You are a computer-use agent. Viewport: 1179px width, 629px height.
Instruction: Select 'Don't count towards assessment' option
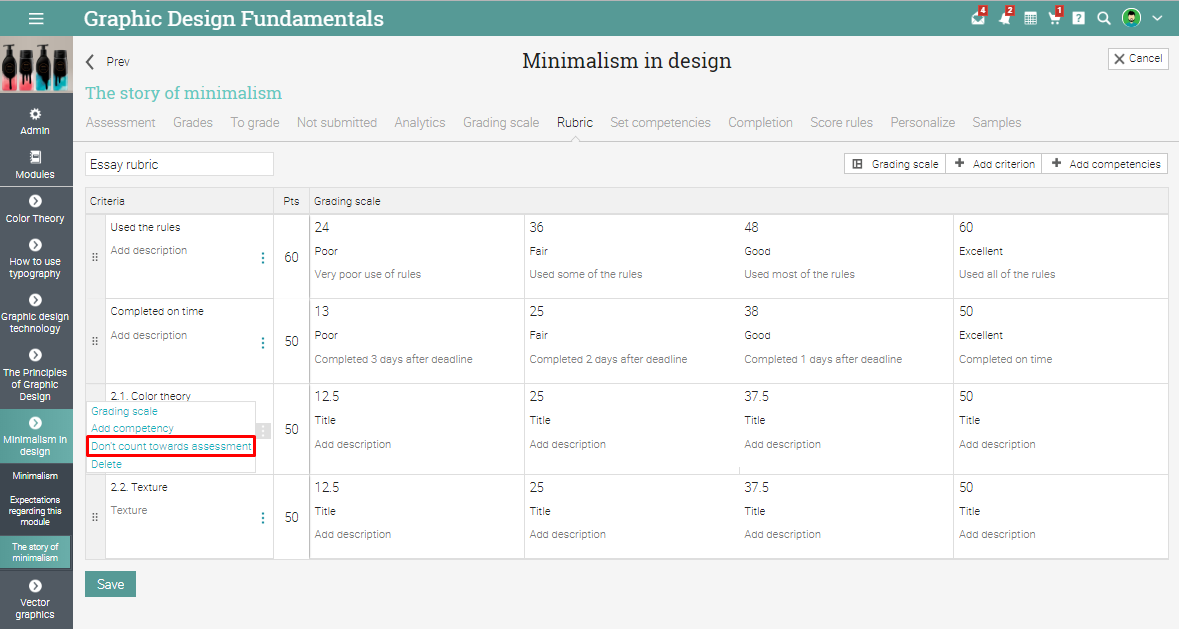(x=171, y=446)
